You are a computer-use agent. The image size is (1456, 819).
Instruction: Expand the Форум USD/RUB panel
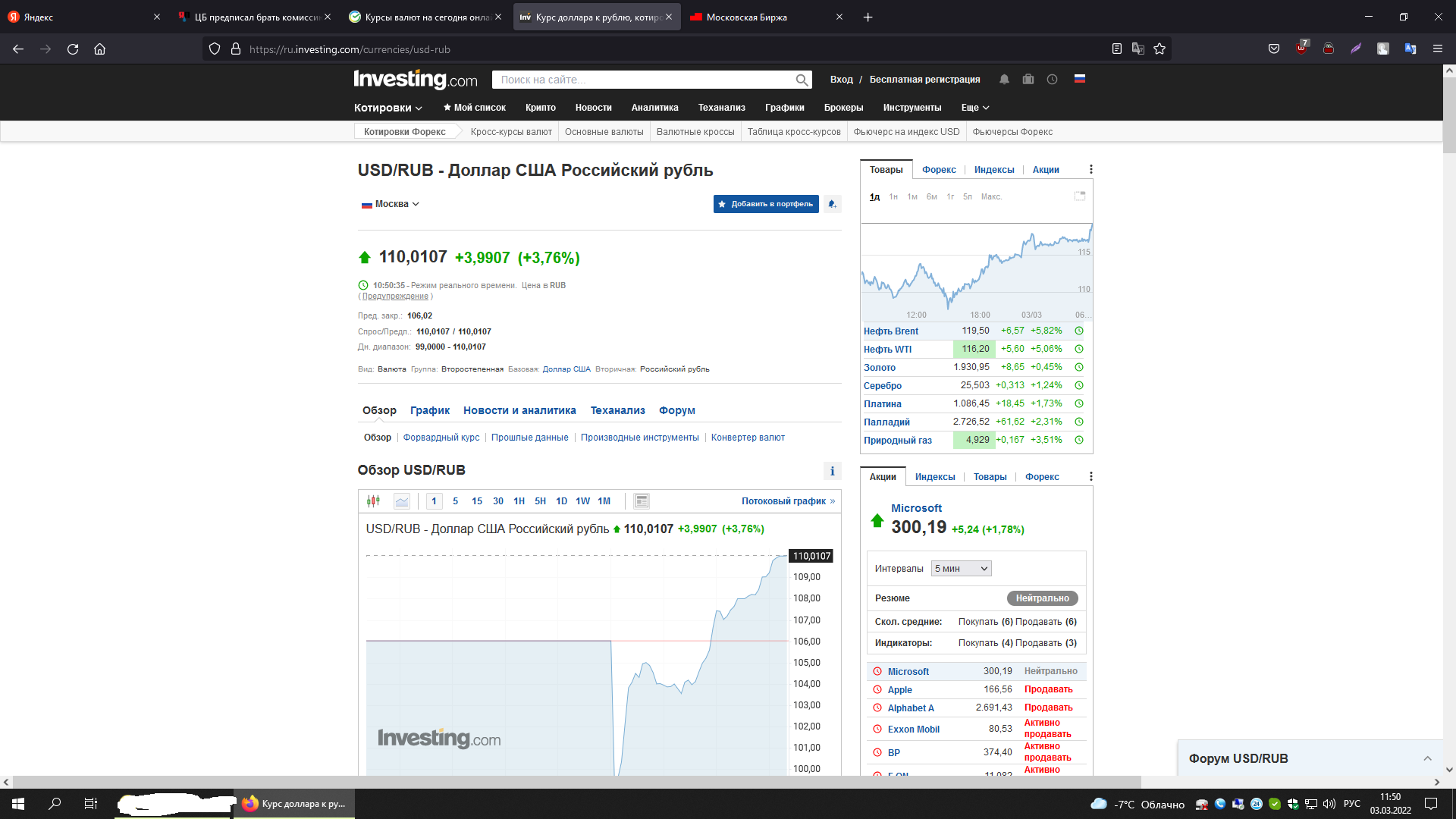1310,758
